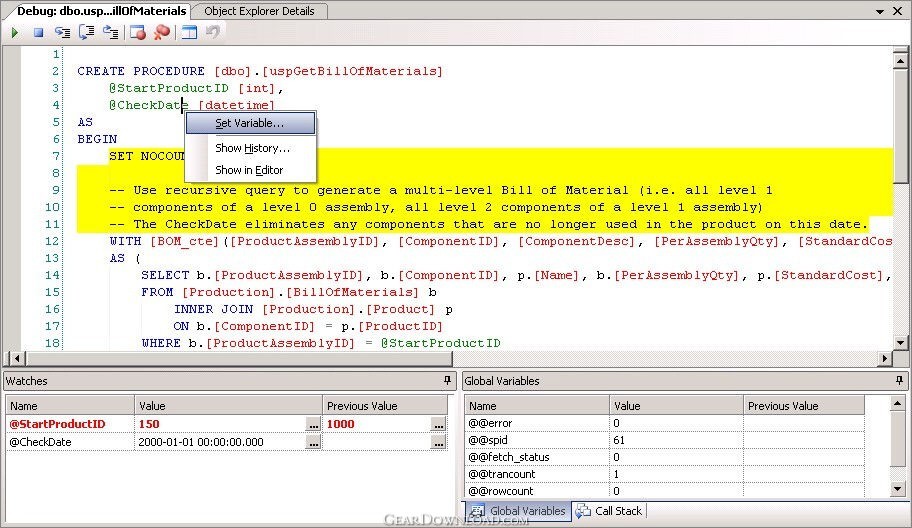Click Global Variables Value column header
Viewport: 912px width, 528px height.
click(676, 406)
